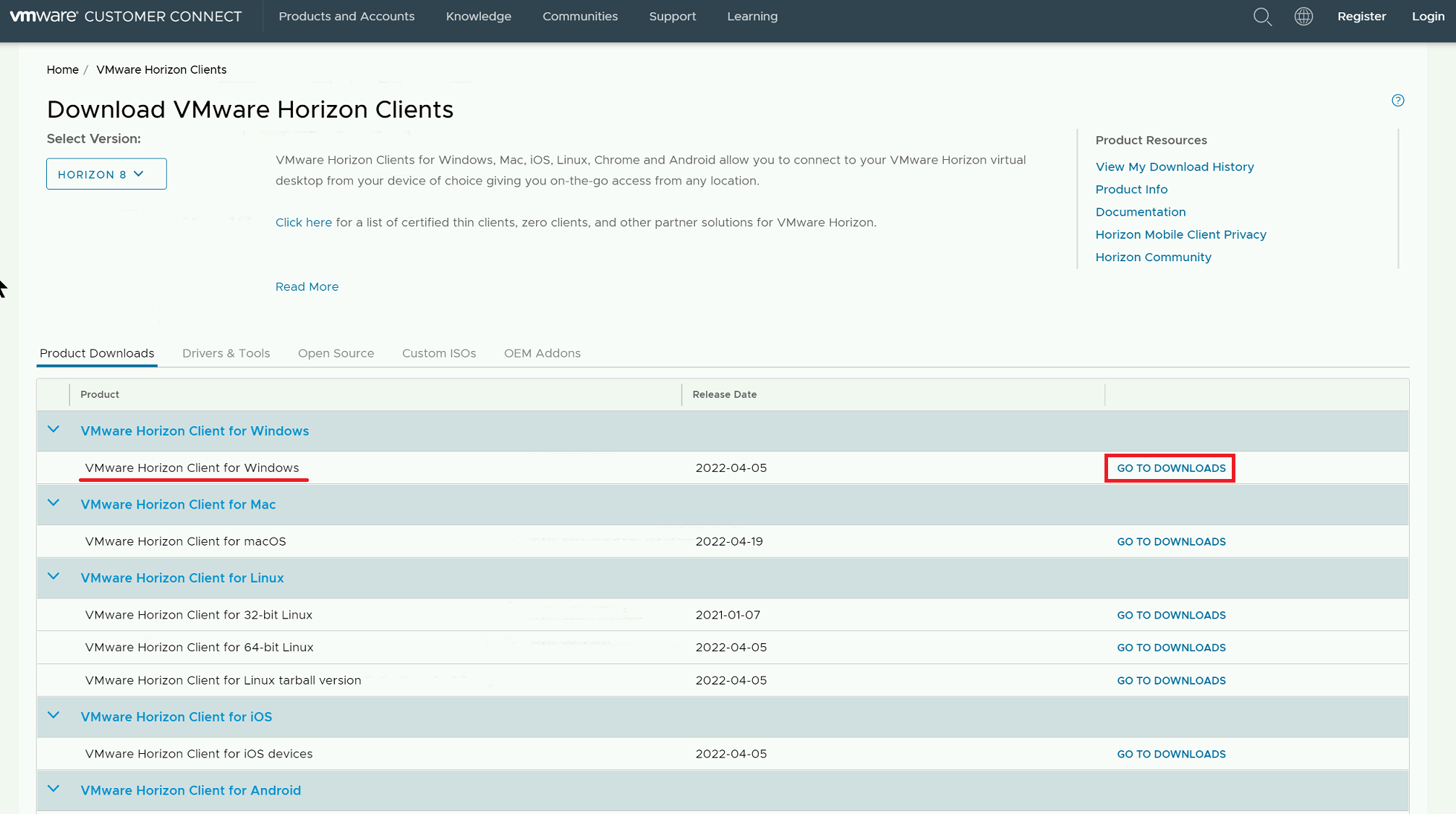Image resolution: width=1456 pixels, height=814 pixels.
Task: Open the globe language selector icon
Action: pyautogui.click(x=1303, y=17)
